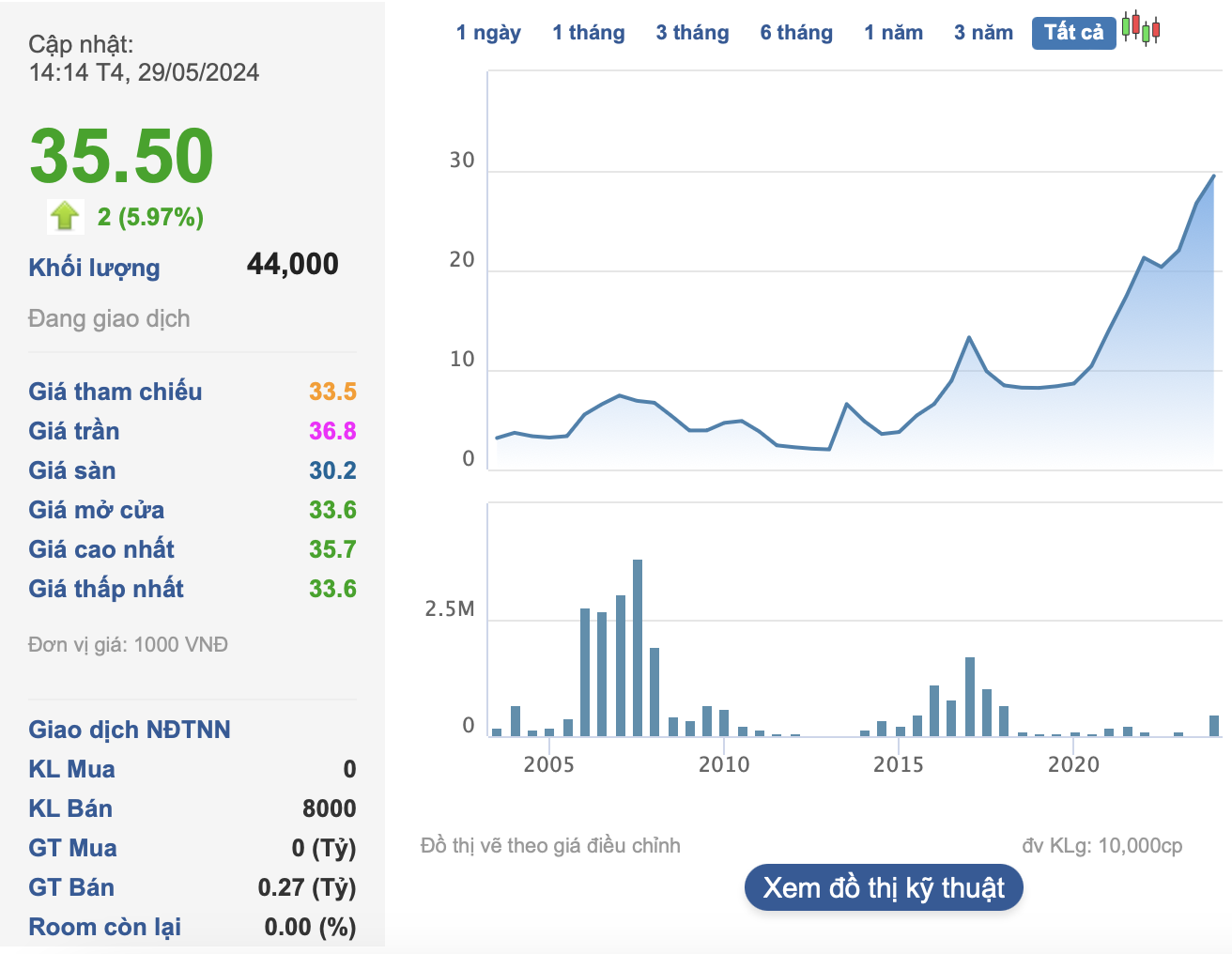Show the '1 năm' chart range
1232x954 pixels.
coord(894,33)
